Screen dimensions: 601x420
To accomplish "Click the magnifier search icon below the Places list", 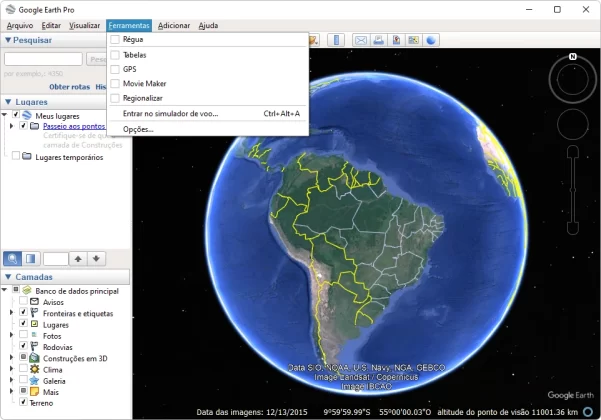I will click(x=12, y=259).
